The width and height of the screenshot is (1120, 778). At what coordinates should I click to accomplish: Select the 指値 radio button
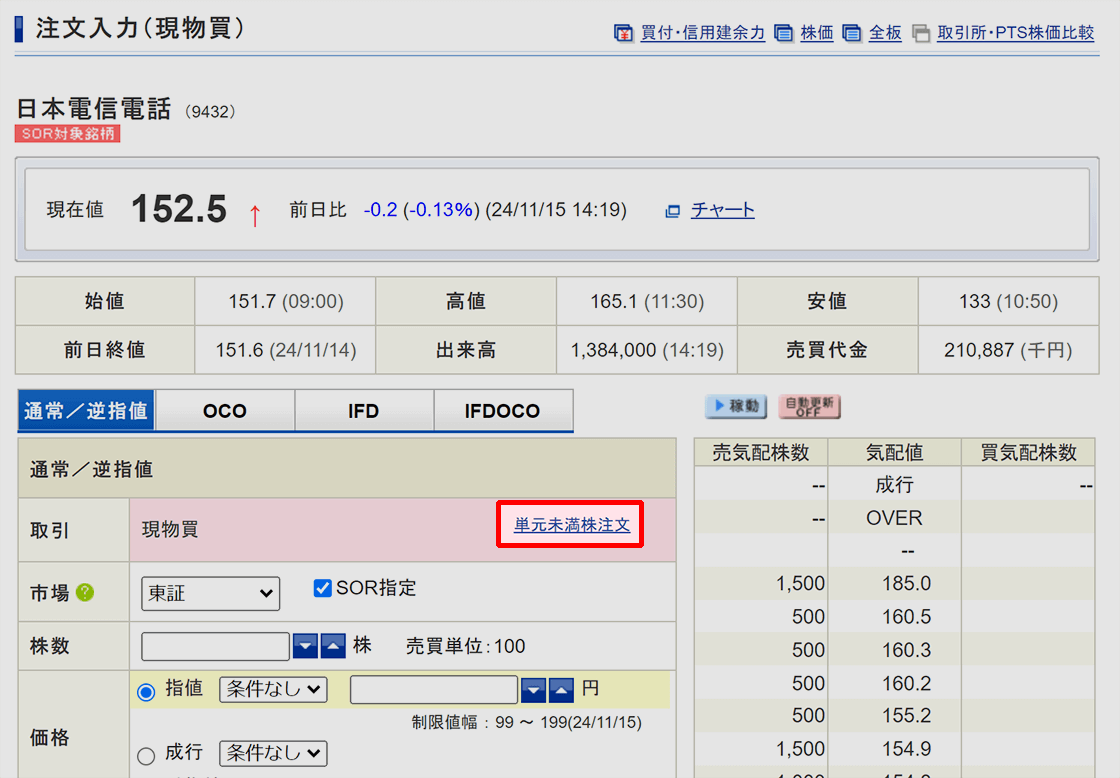coord(146,692)
